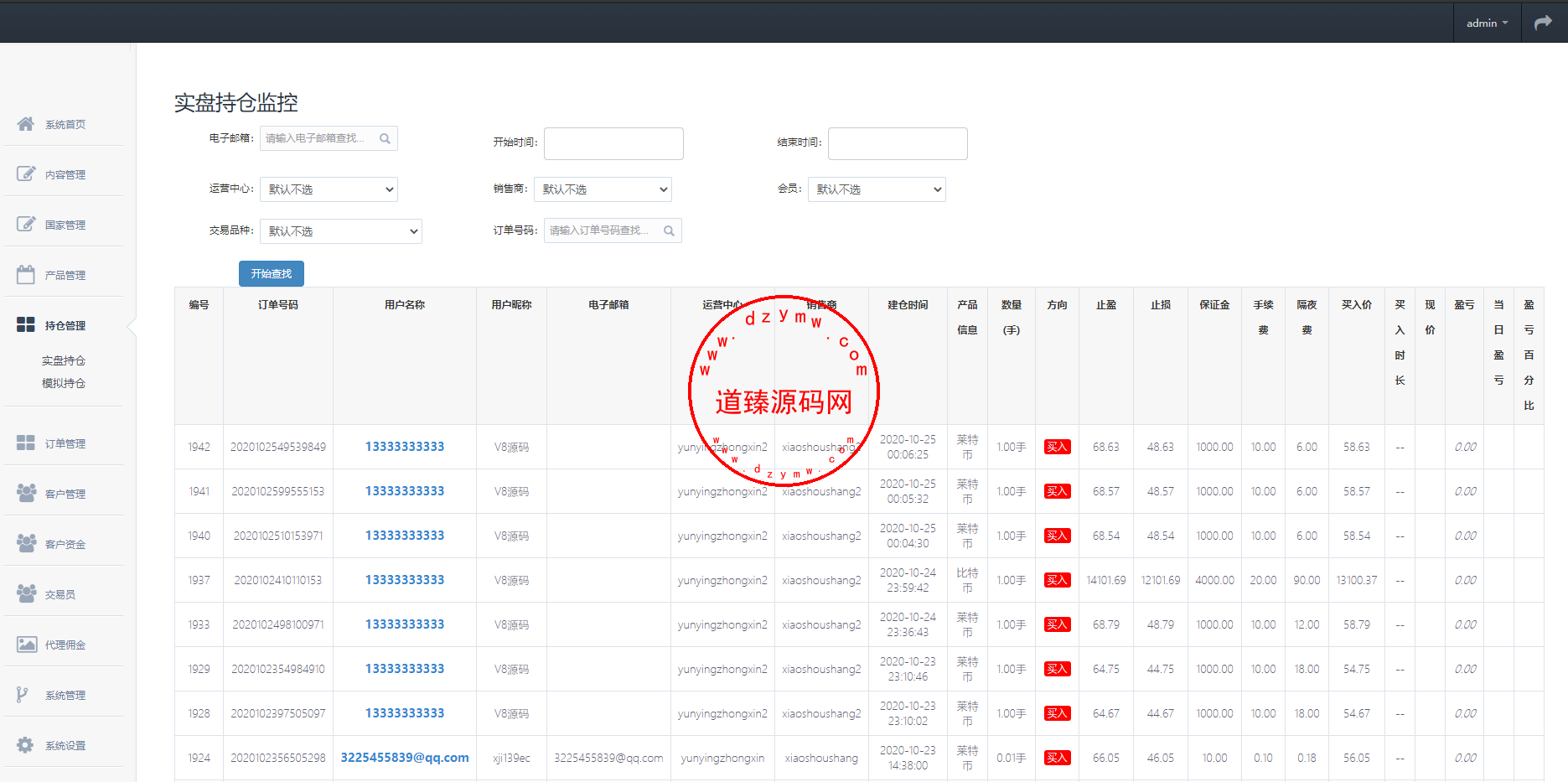This screenshot has width=1568, height=782.
Task: Click the 订单管理 grid icon
Action: [x=26, y=443]
